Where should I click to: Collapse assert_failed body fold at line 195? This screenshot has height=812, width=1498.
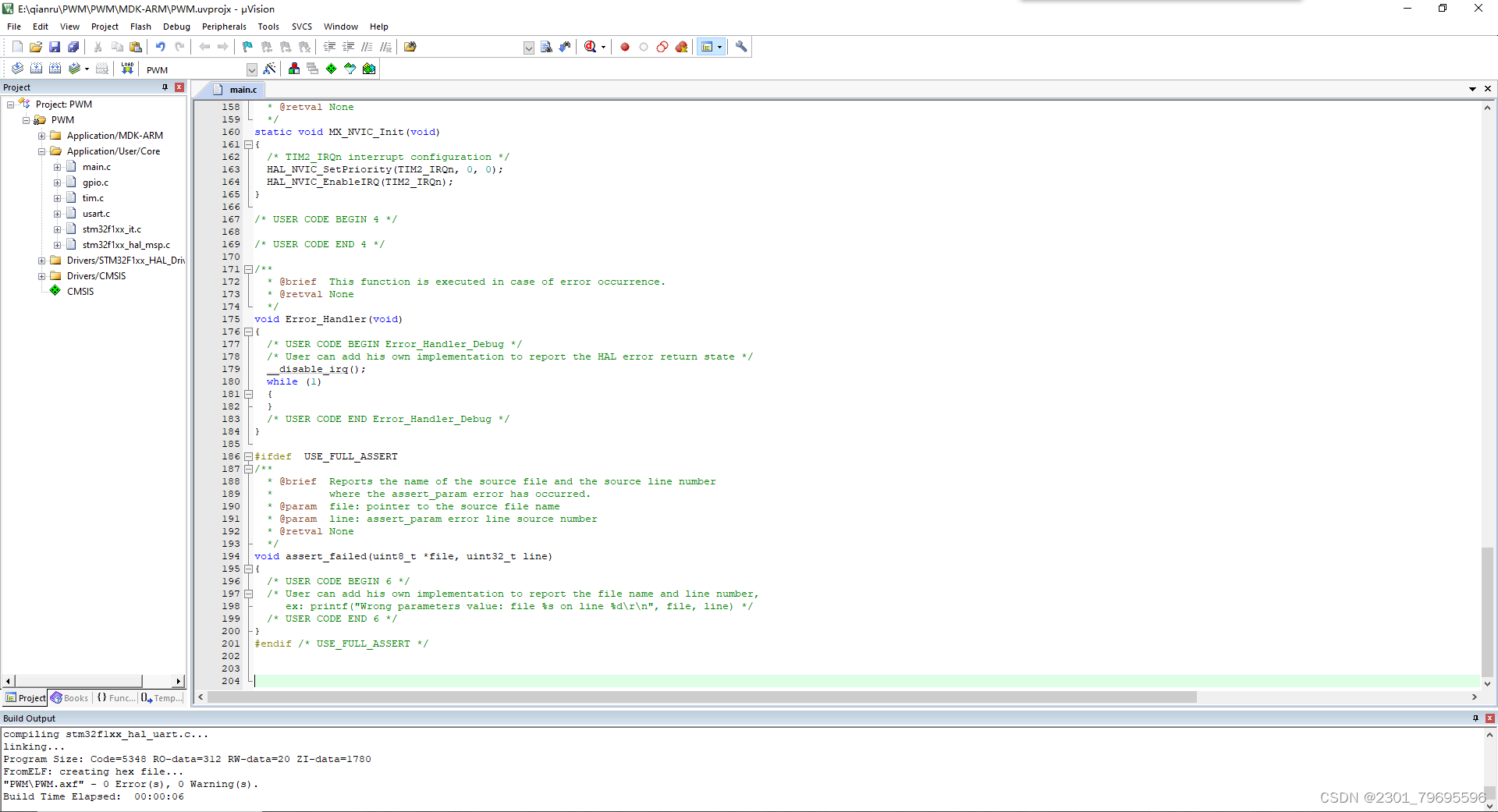(248, 569)
